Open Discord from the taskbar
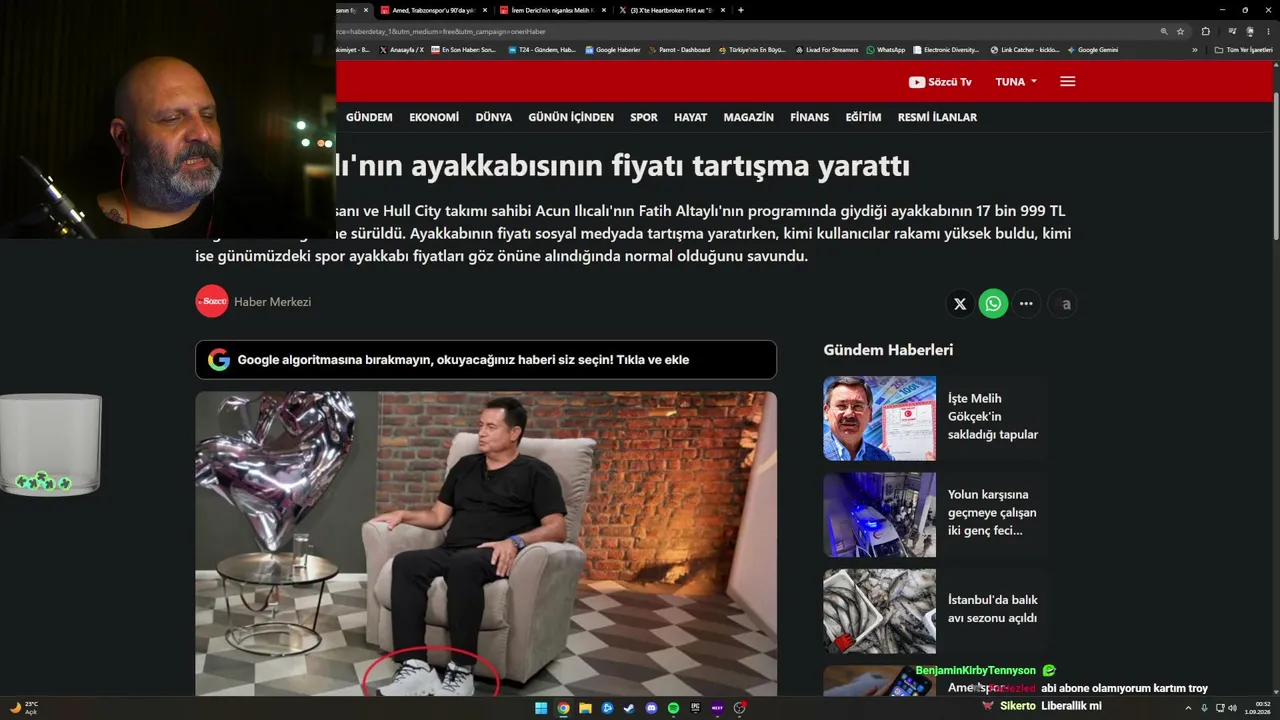This screenshot has width=1280, height=720. pos(651,708)
